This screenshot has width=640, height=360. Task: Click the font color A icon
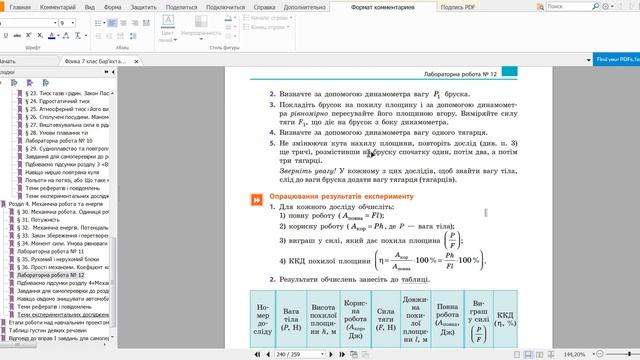point(51,36)
